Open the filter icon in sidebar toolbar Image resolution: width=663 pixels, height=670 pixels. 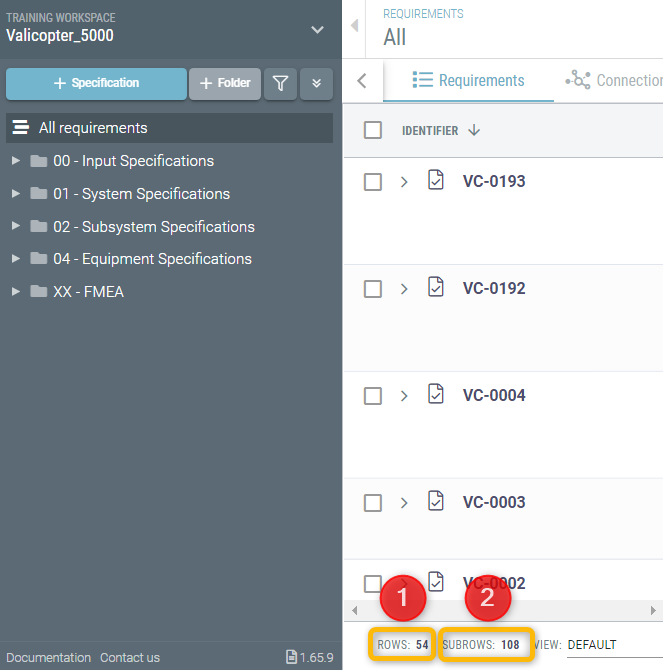click(x=280, y=83)
